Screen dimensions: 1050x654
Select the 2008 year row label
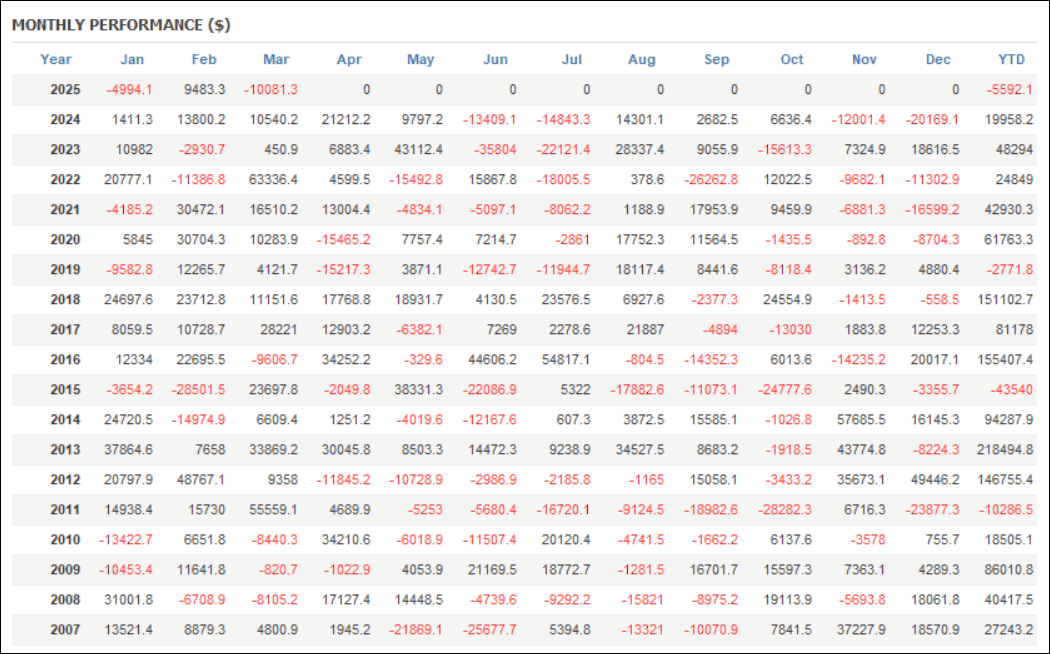tap(65, 600)
